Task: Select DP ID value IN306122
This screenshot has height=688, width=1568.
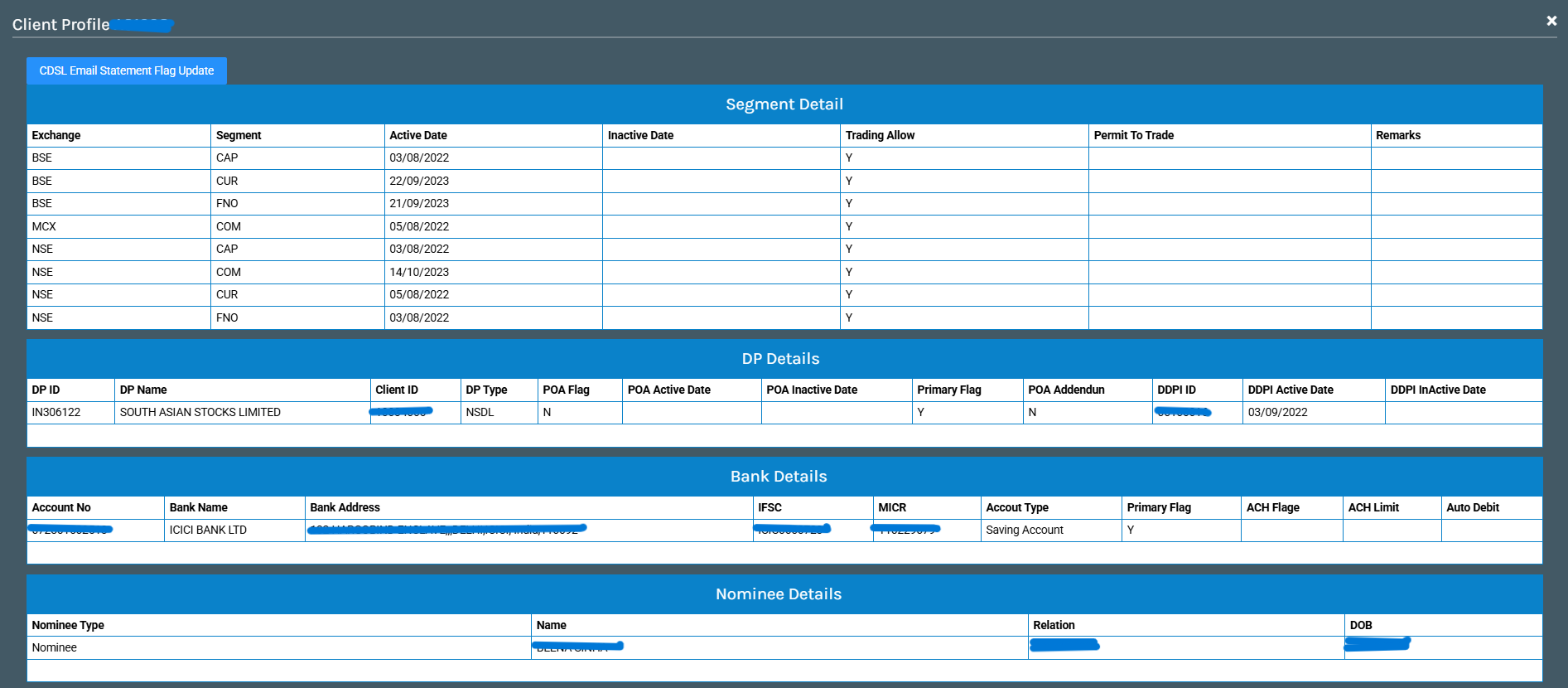Action: 56,412
